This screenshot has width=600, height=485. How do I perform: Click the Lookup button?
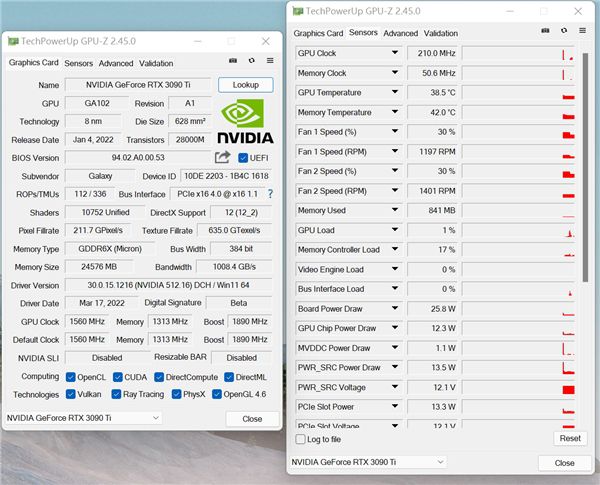(246, 85)
